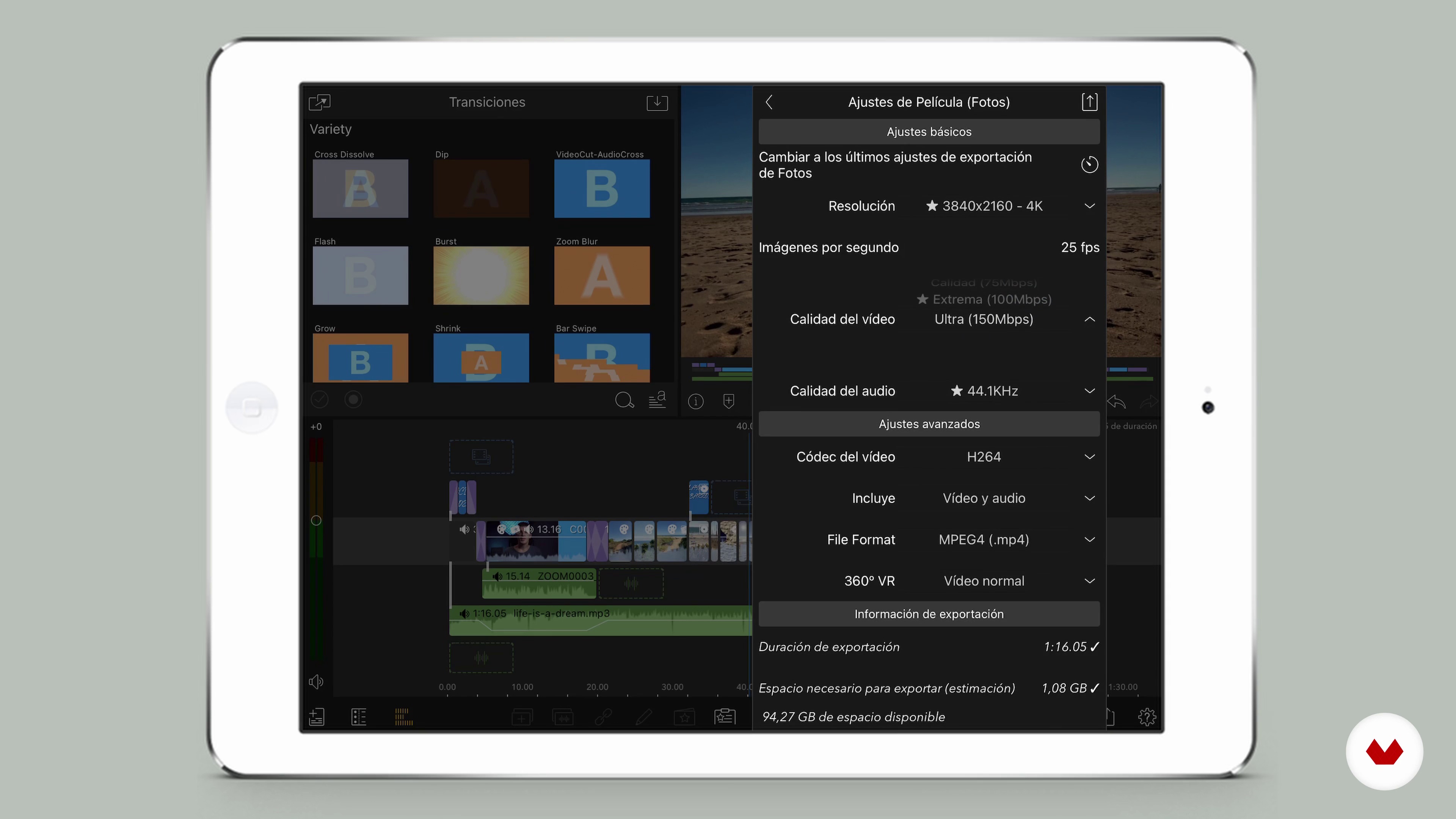Viewport: 1456px width, 819px height.
Task: Tap the Vídeo y audio value
Action: (984, 499)
